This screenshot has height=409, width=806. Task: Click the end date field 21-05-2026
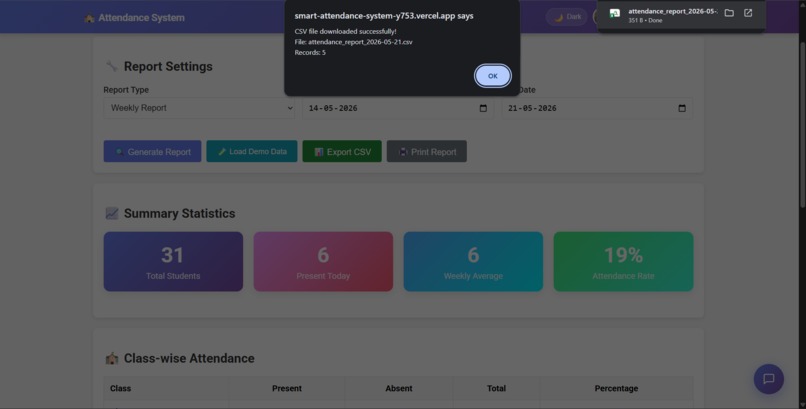[597, 108]
